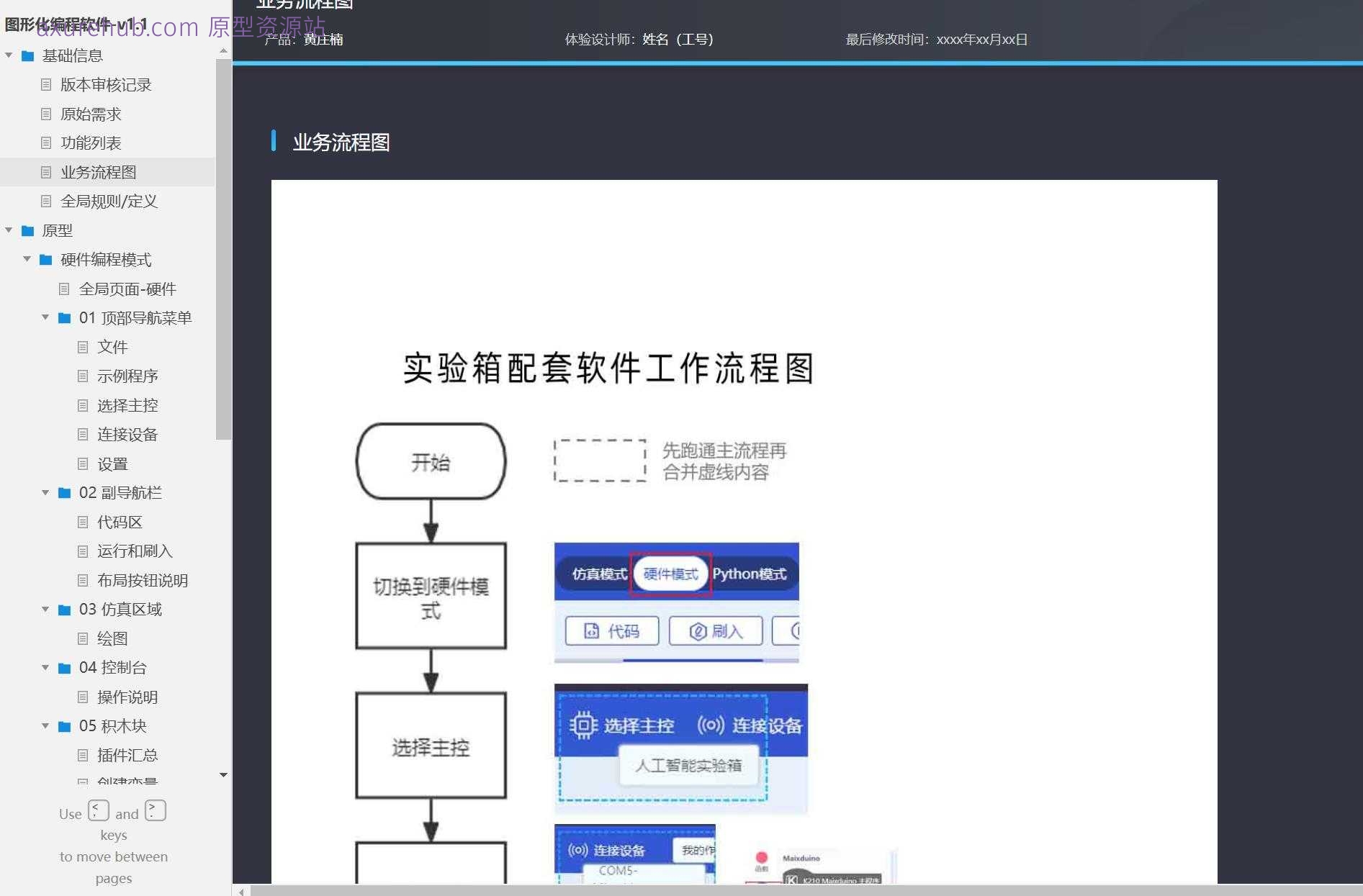The image size is (1363, 896).
Task: Select 功能列表 in the sidebar
Action: point(92,142)
